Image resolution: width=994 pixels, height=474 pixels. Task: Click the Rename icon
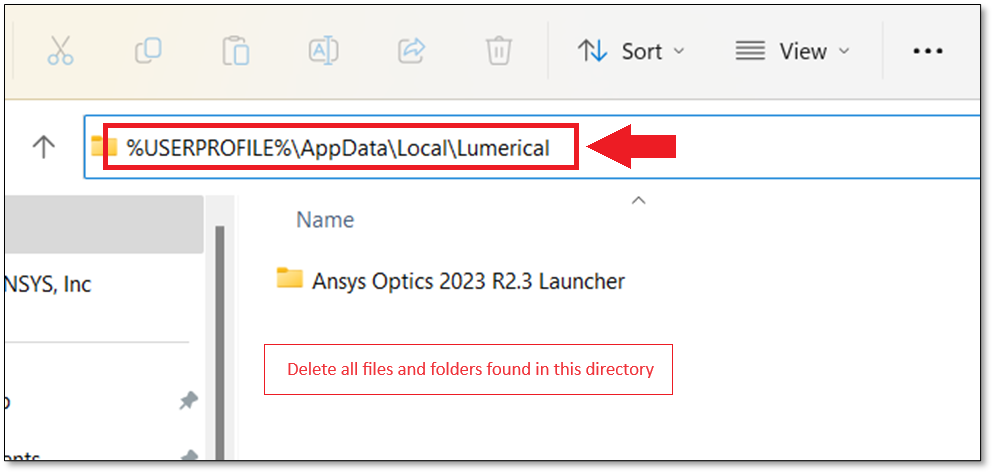click(323, 51)
